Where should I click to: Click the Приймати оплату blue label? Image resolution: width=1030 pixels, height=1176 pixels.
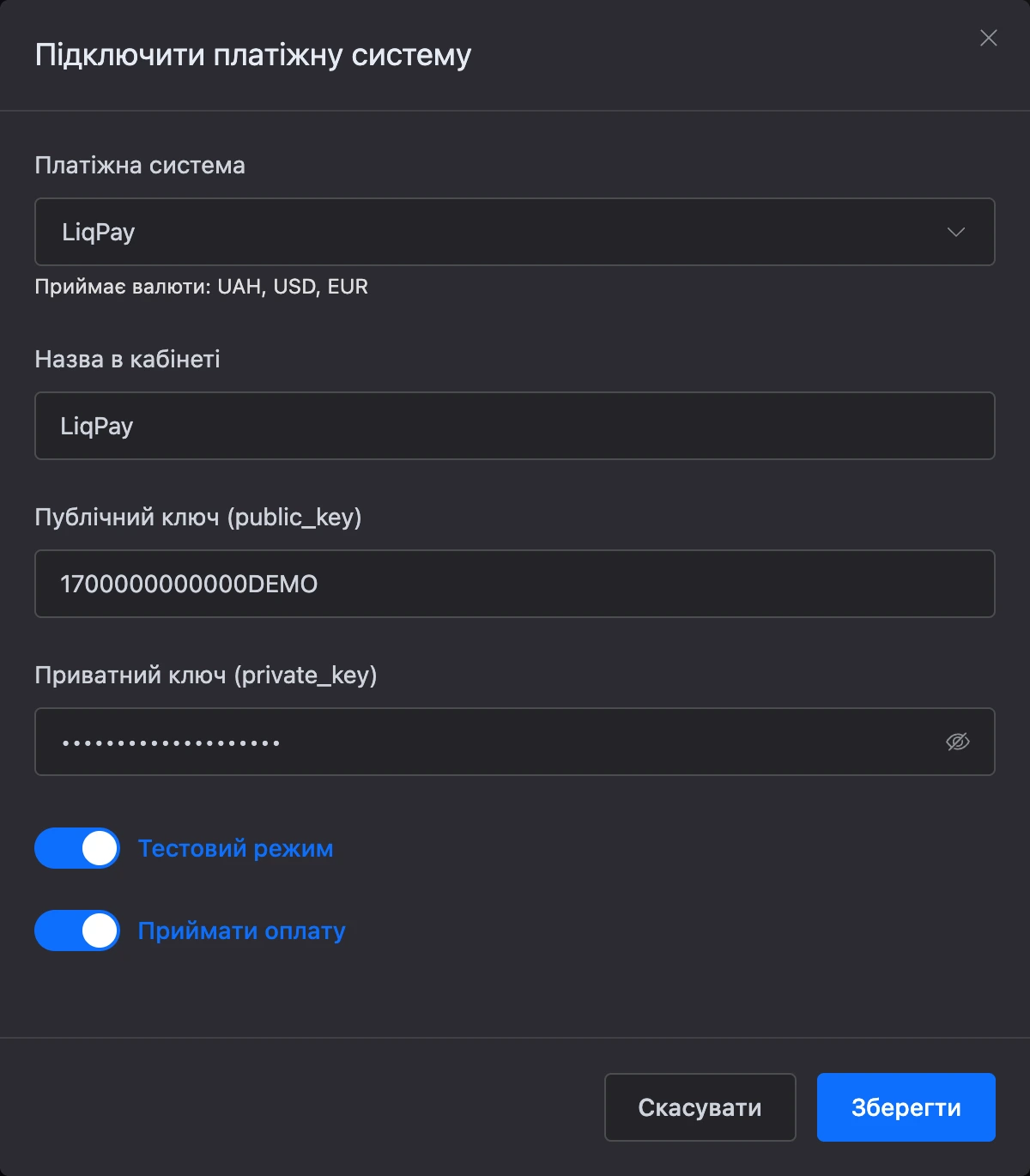pos(241,930)
